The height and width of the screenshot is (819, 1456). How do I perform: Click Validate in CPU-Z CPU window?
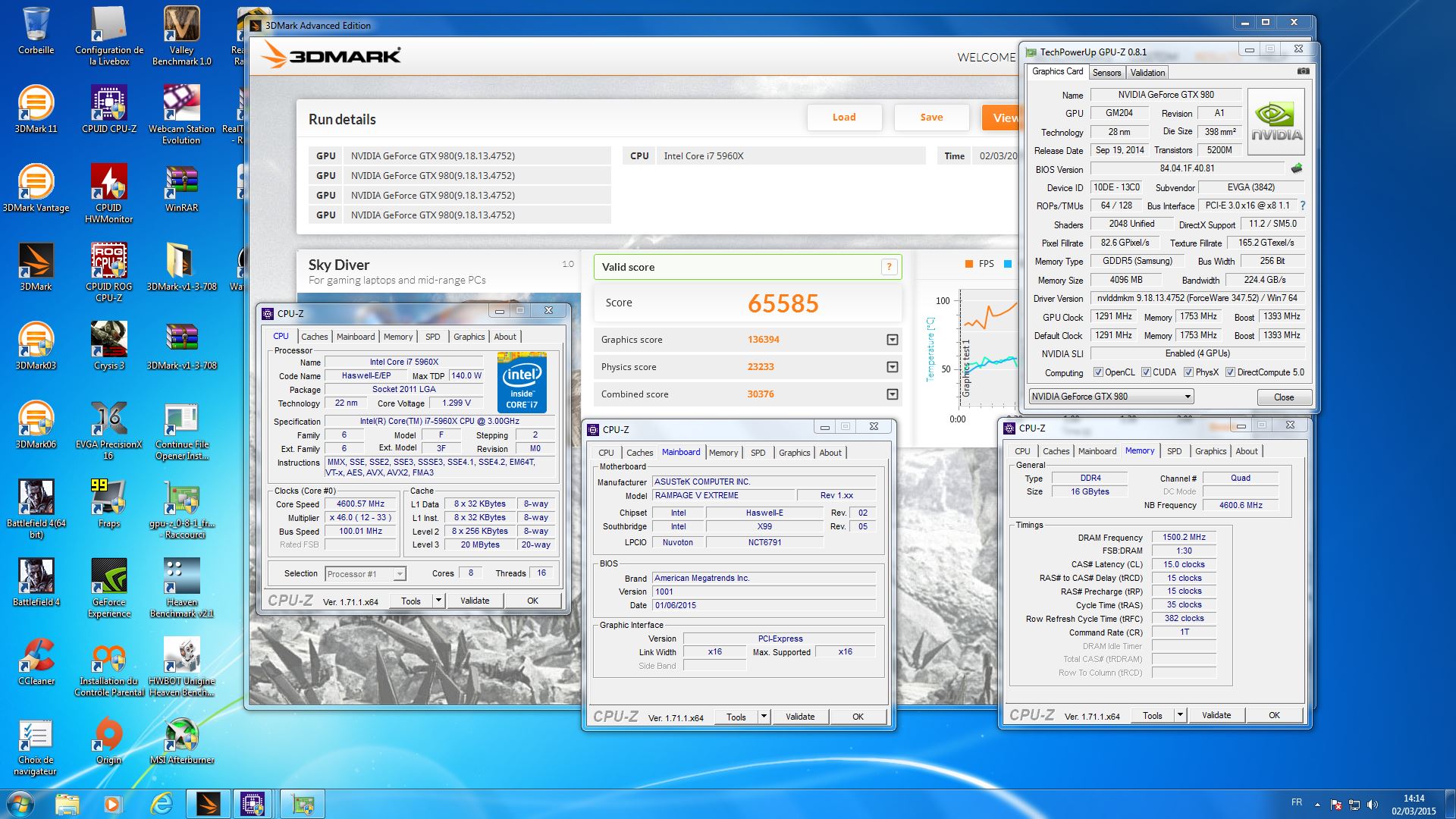475,601
